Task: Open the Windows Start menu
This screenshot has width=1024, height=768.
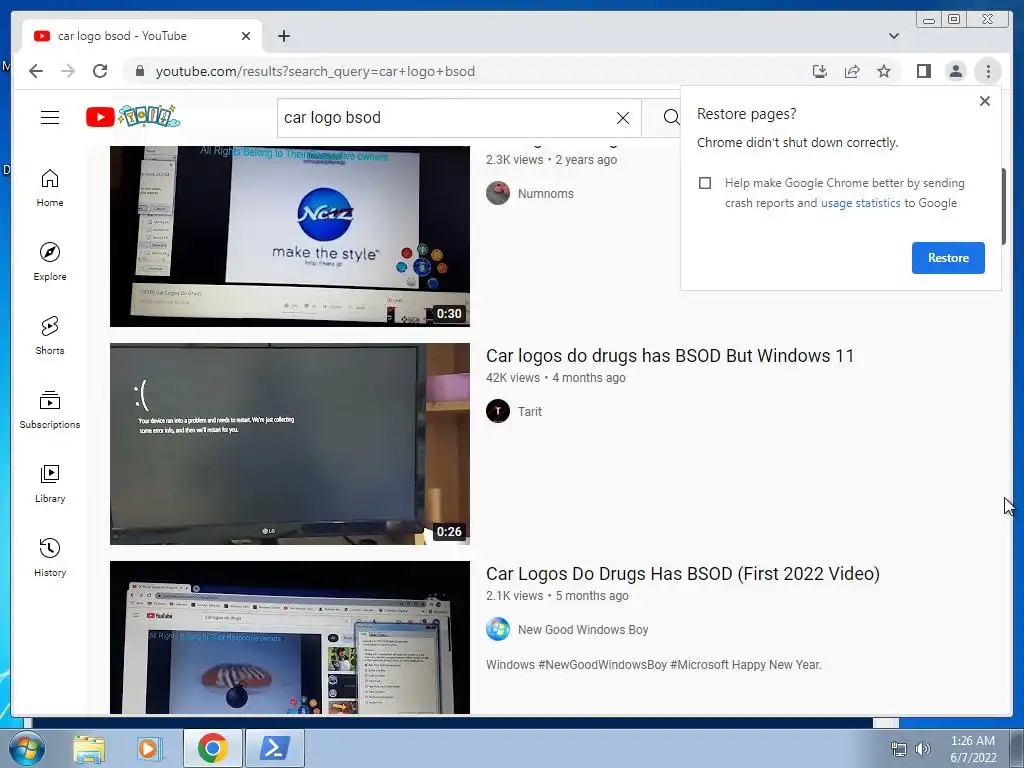Action: 26,749
